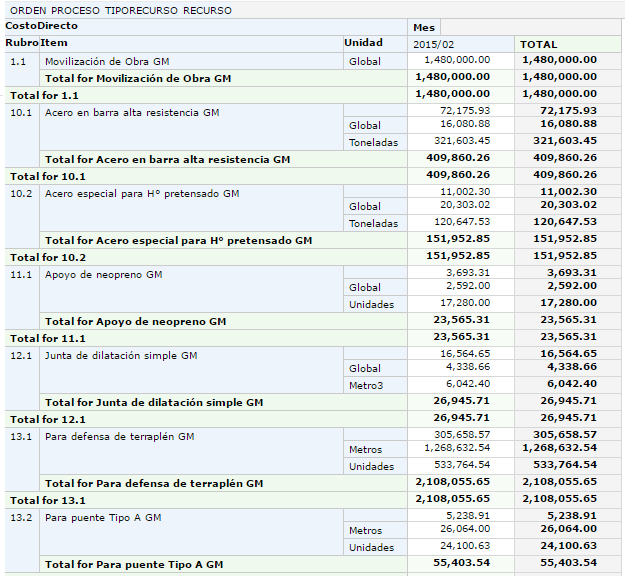Select Para puente Tipo A GM item
625x576 pixels.
pyautogui.click(x=103, y=517)
